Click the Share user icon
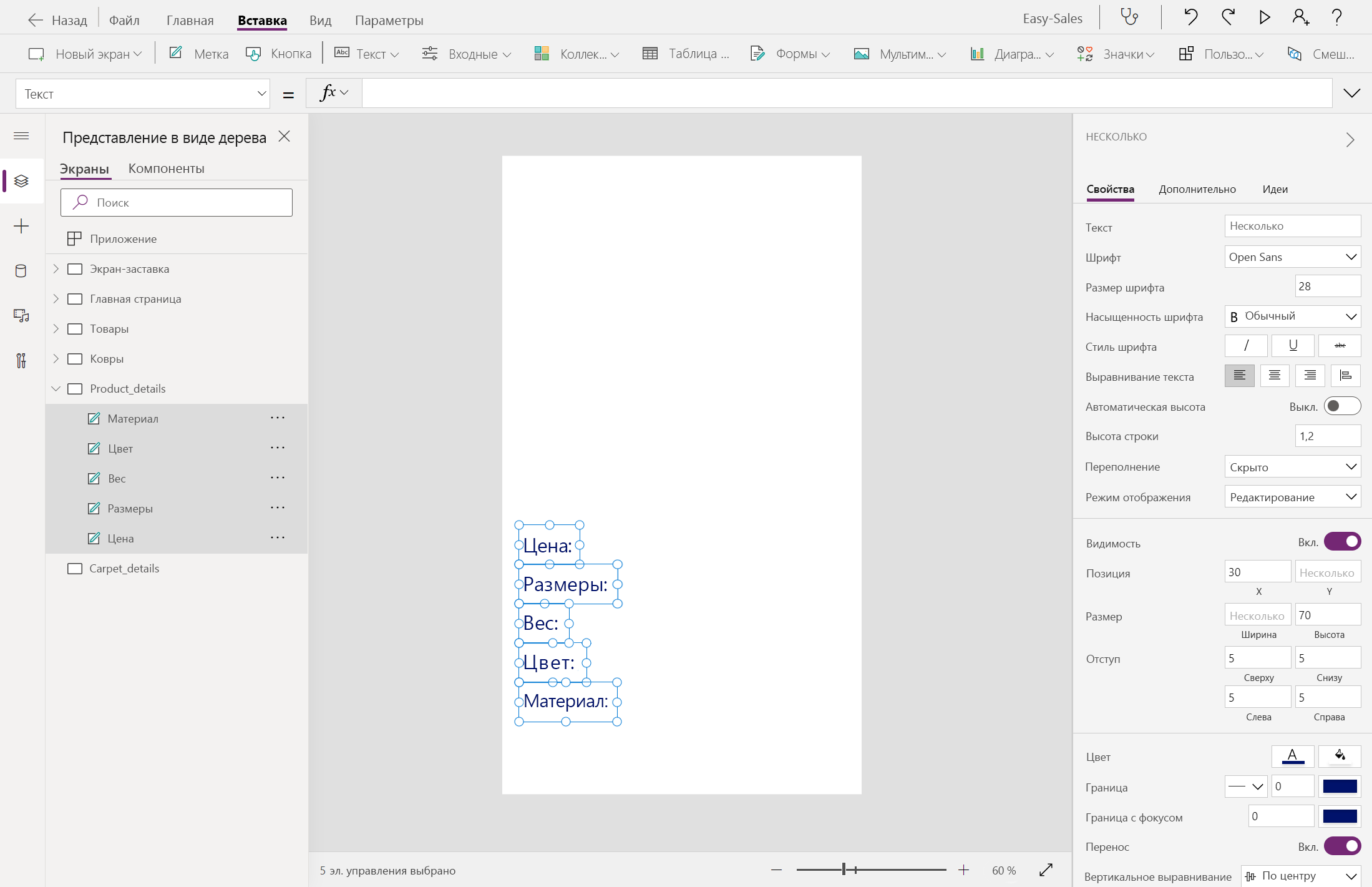 click(1300, 17)
